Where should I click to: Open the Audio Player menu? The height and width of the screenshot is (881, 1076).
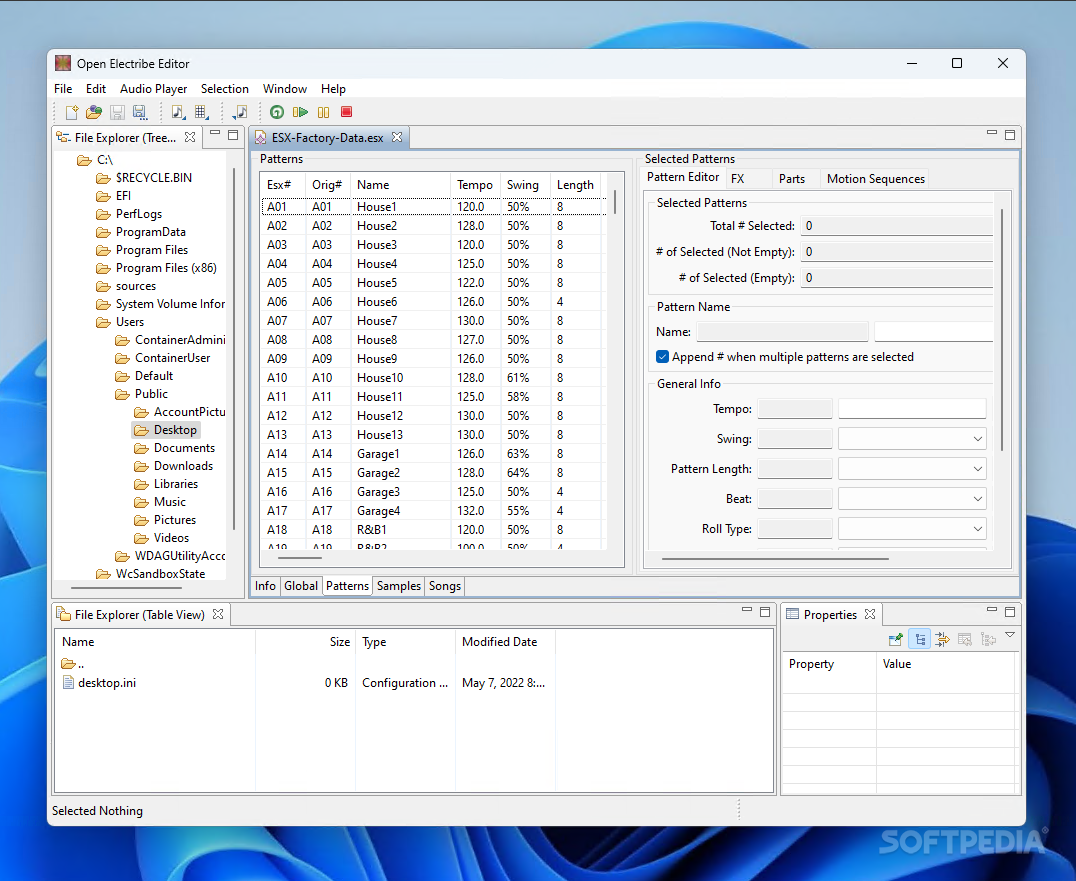(153, 89)
